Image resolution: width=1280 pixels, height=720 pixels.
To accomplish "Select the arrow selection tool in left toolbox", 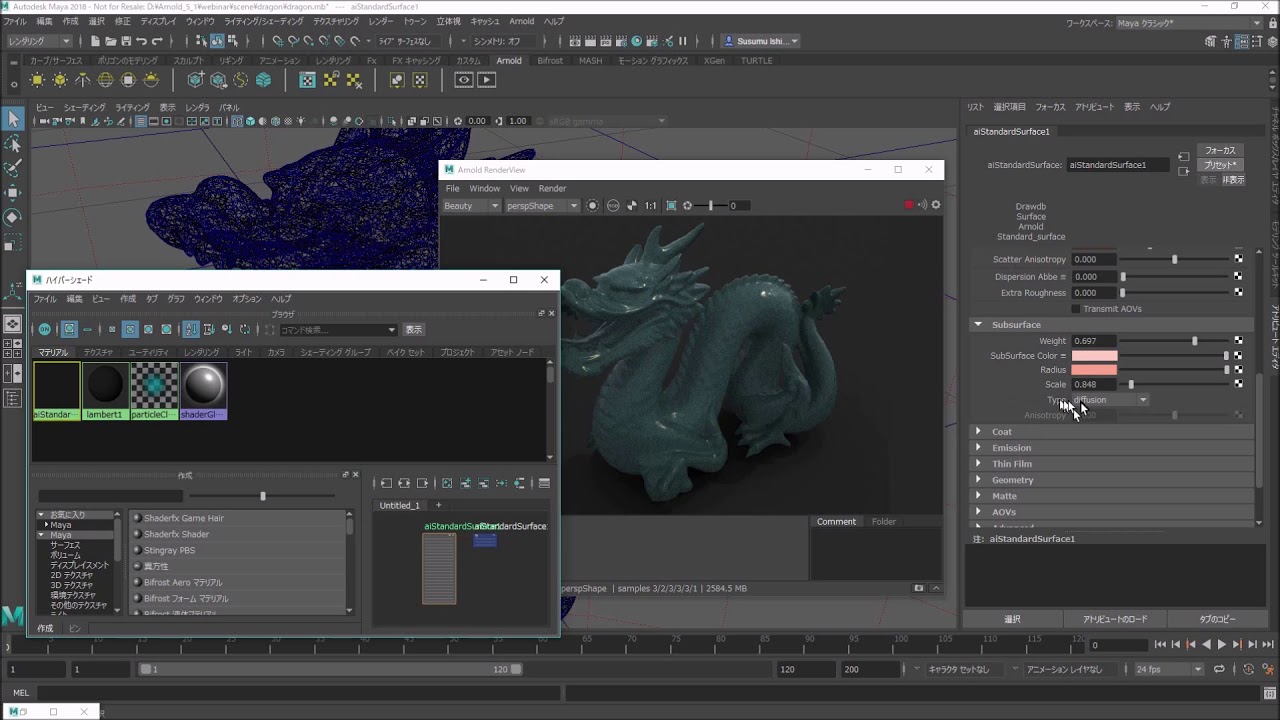I will [x=13, y=119].
